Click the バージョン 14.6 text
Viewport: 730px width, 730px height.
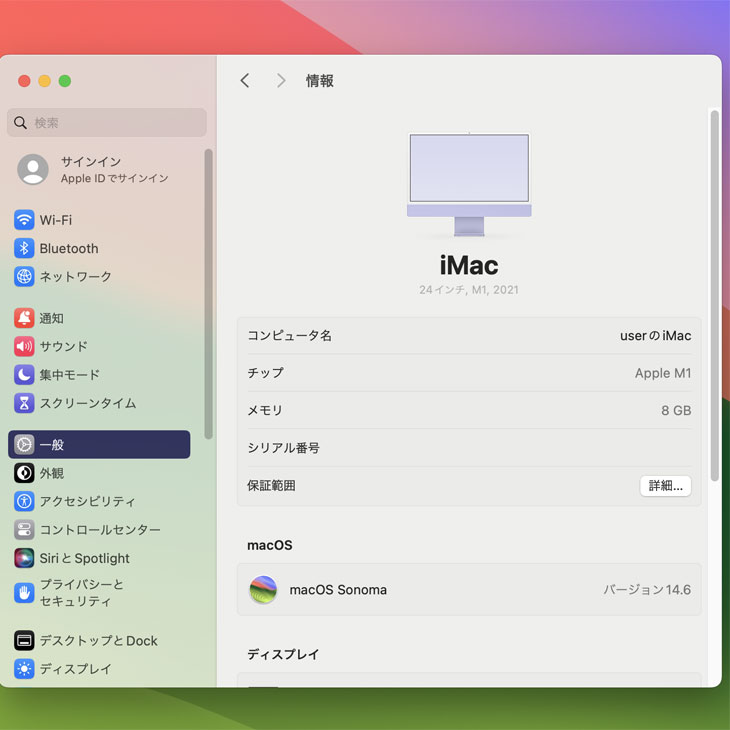coord(647,589)
